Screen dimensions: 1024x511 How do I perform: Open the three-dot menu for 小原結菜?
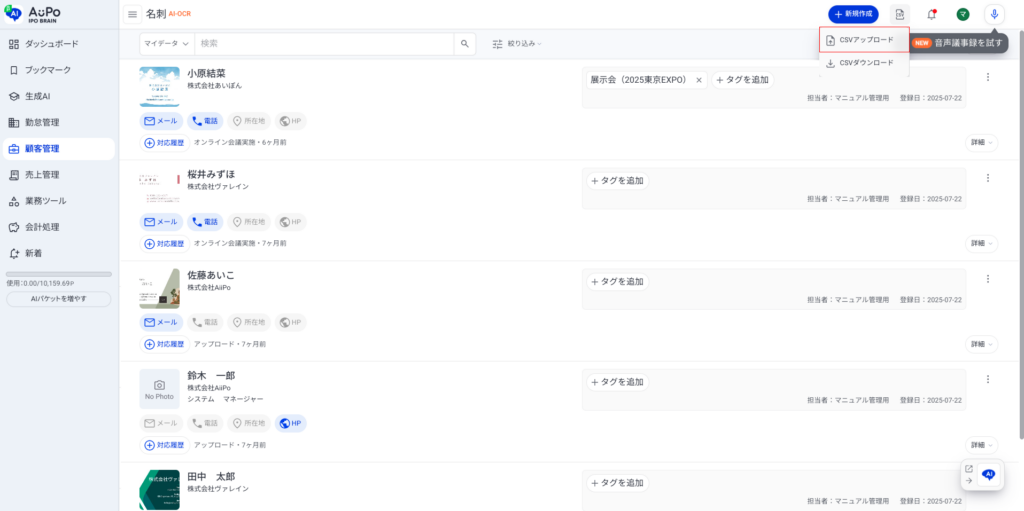[987, 77]
